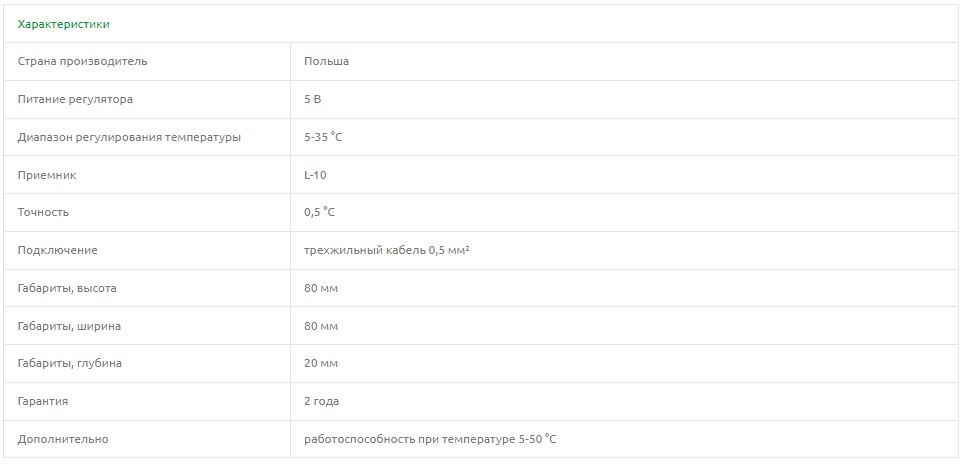Select the Подключение row label
This screenshot has width=965, height=466.
pos(58,251)
